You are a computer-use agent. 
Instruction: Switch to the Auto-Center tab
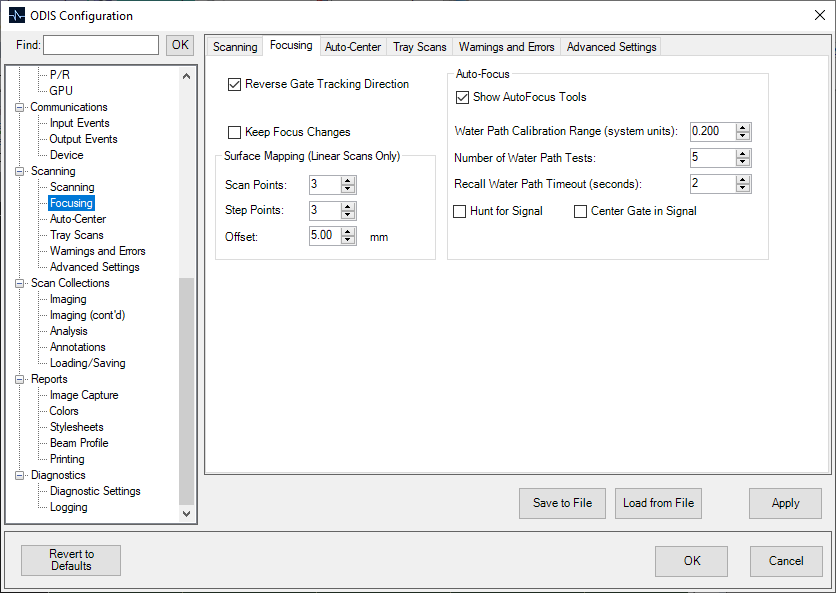tap(353, 47)
